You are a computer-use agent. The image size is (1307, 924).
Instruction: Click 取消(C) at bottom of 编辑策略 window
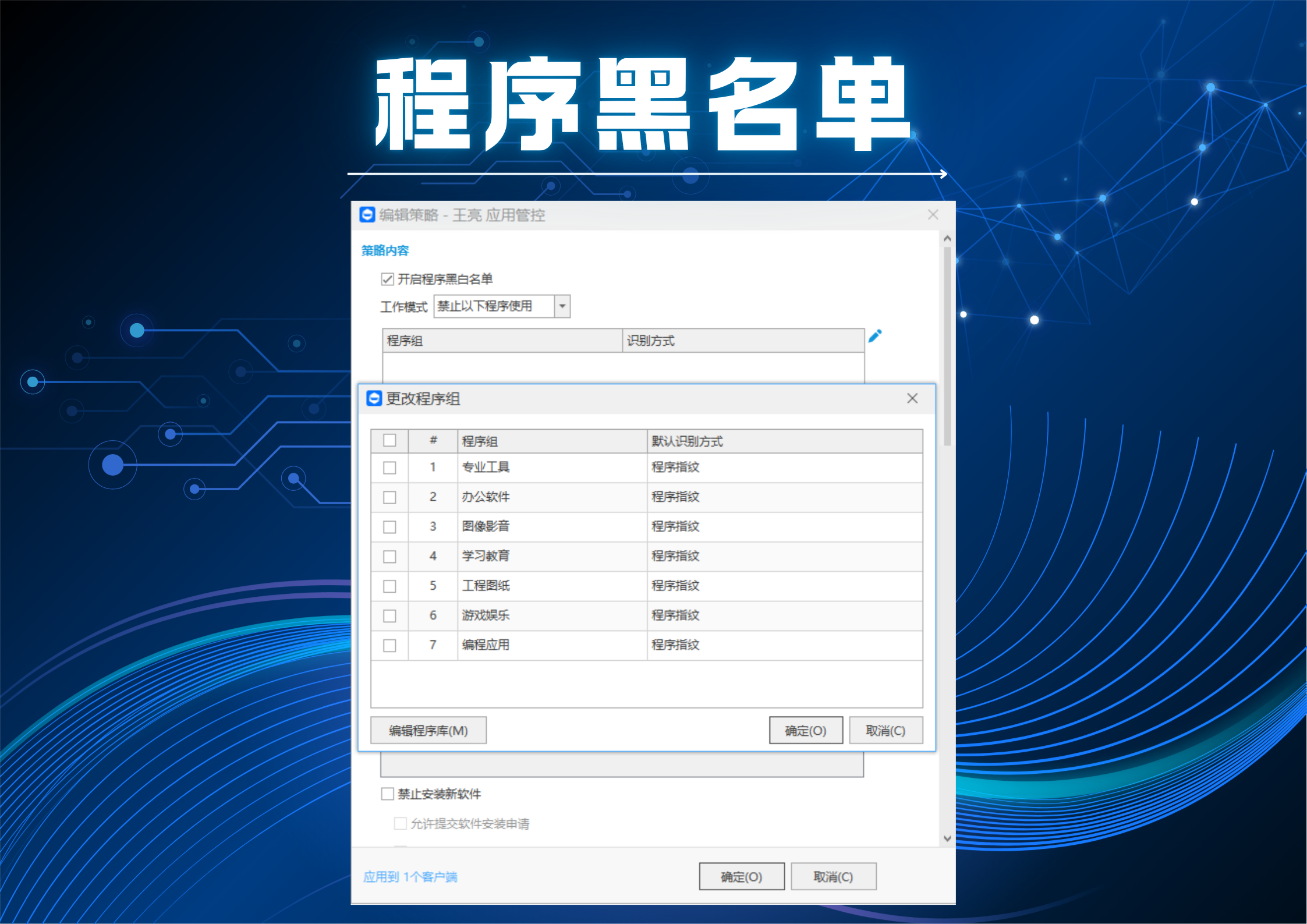[x=833, y=876]
